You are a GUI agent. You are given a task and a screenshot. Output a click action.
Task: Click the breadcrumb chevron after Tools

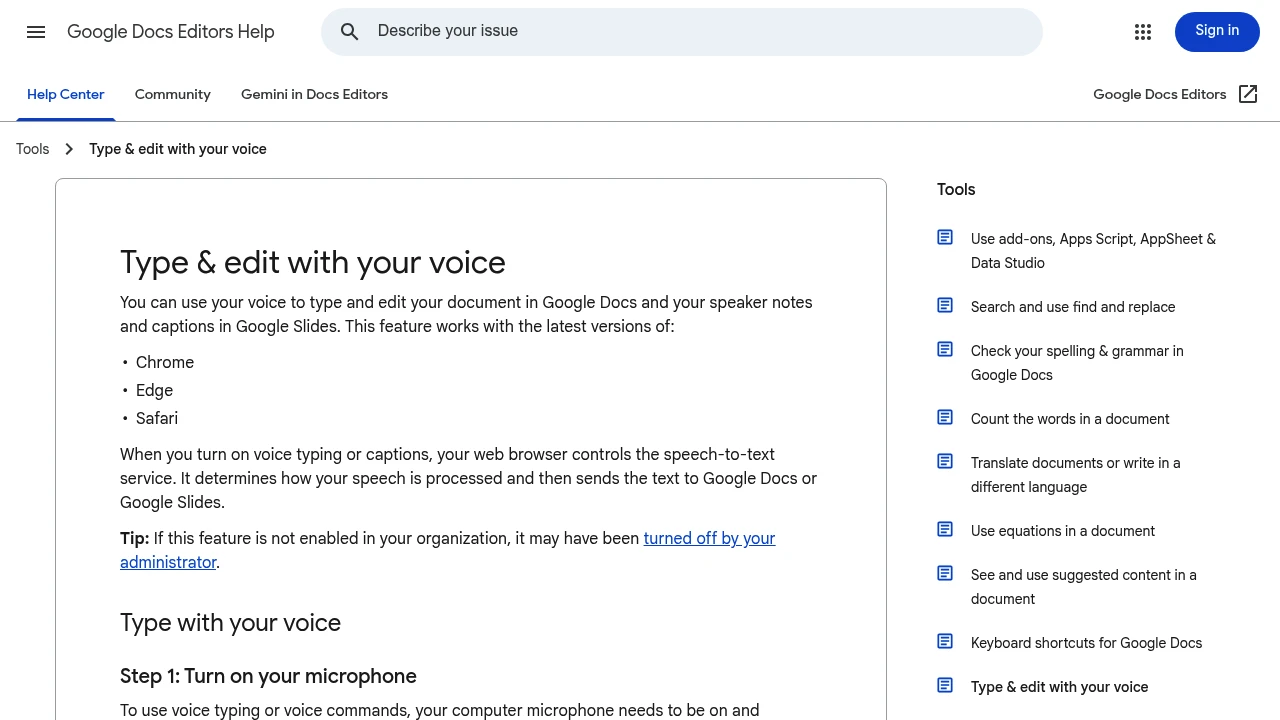[69, 149]
